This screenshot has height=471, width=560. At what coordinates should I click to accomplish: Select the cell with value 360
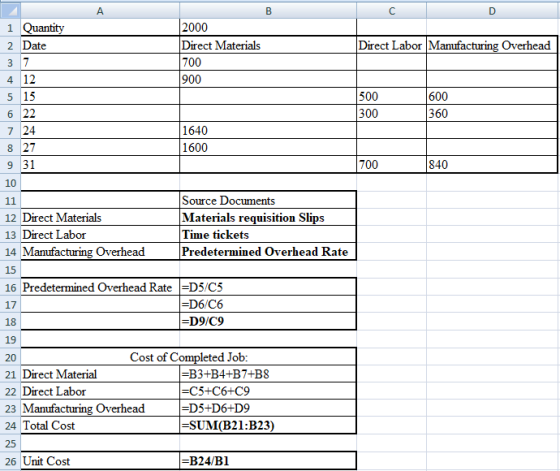coord(492,114)
